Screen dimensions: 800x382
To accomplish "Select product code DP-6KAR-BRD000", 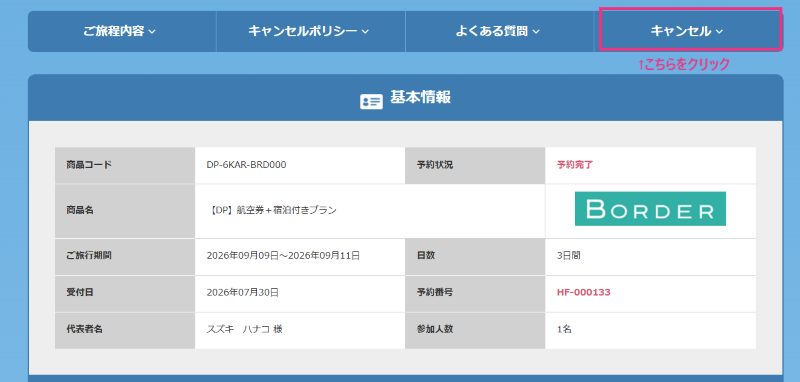I will point(246,165).
